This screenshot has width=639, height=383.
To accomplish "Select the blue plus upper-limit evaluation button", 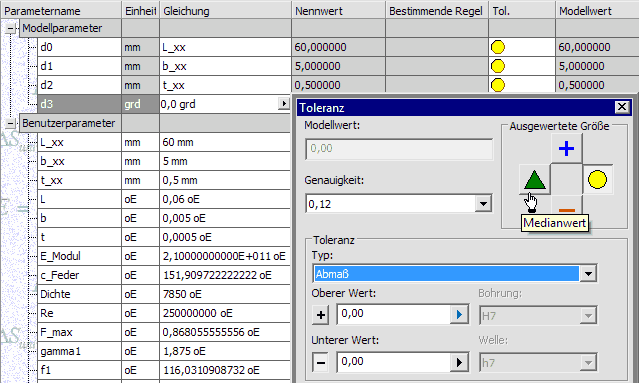I will 566,148.
